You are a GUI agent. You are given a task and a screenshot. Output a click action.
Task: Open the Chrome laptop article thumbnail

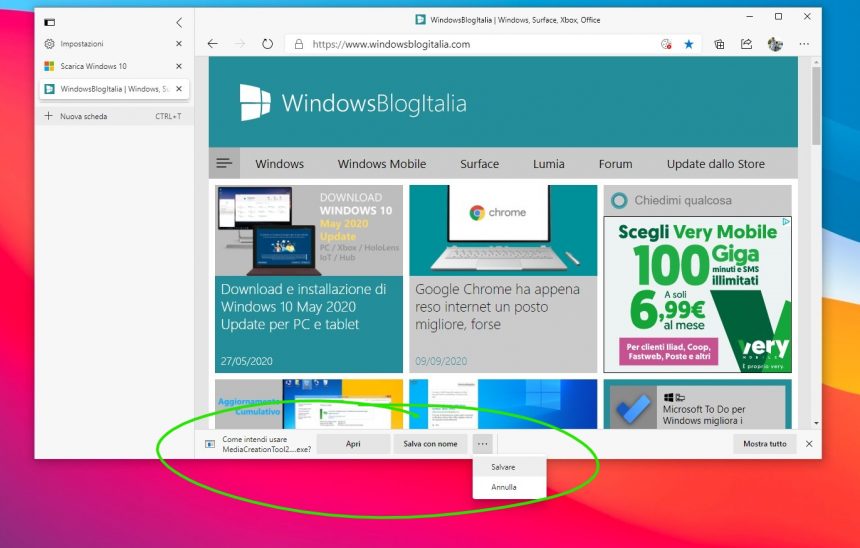tap(503, 230)
